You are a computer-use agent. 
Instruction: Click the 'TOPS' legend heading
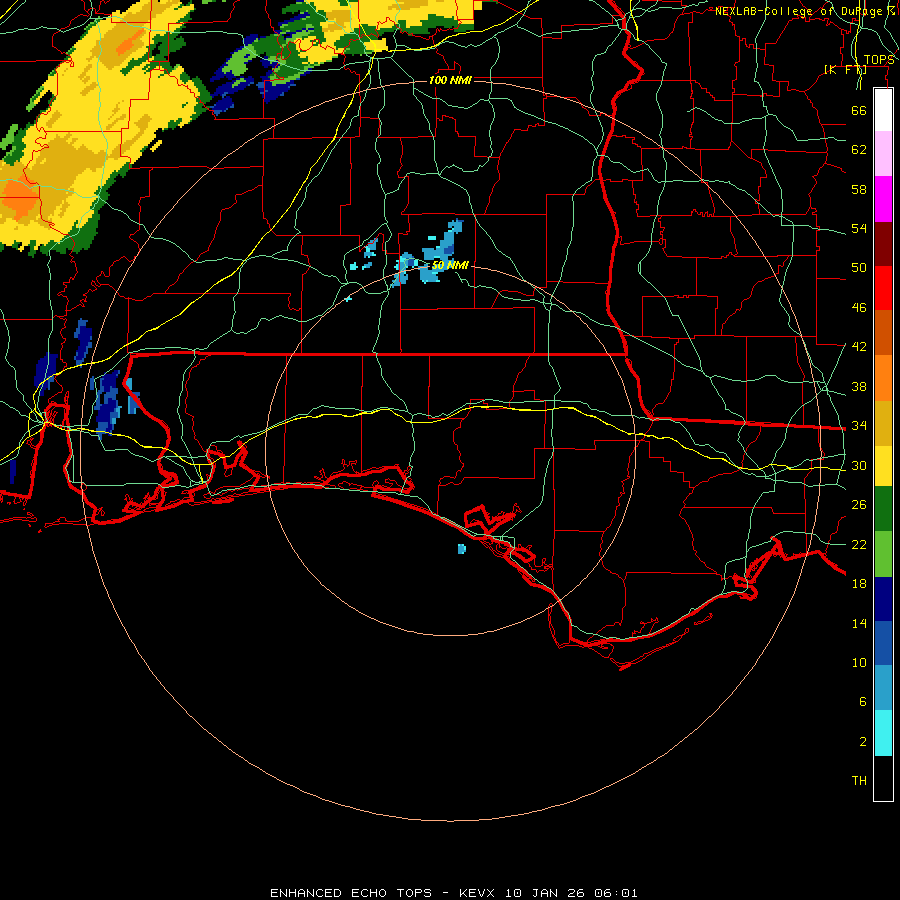879,60
